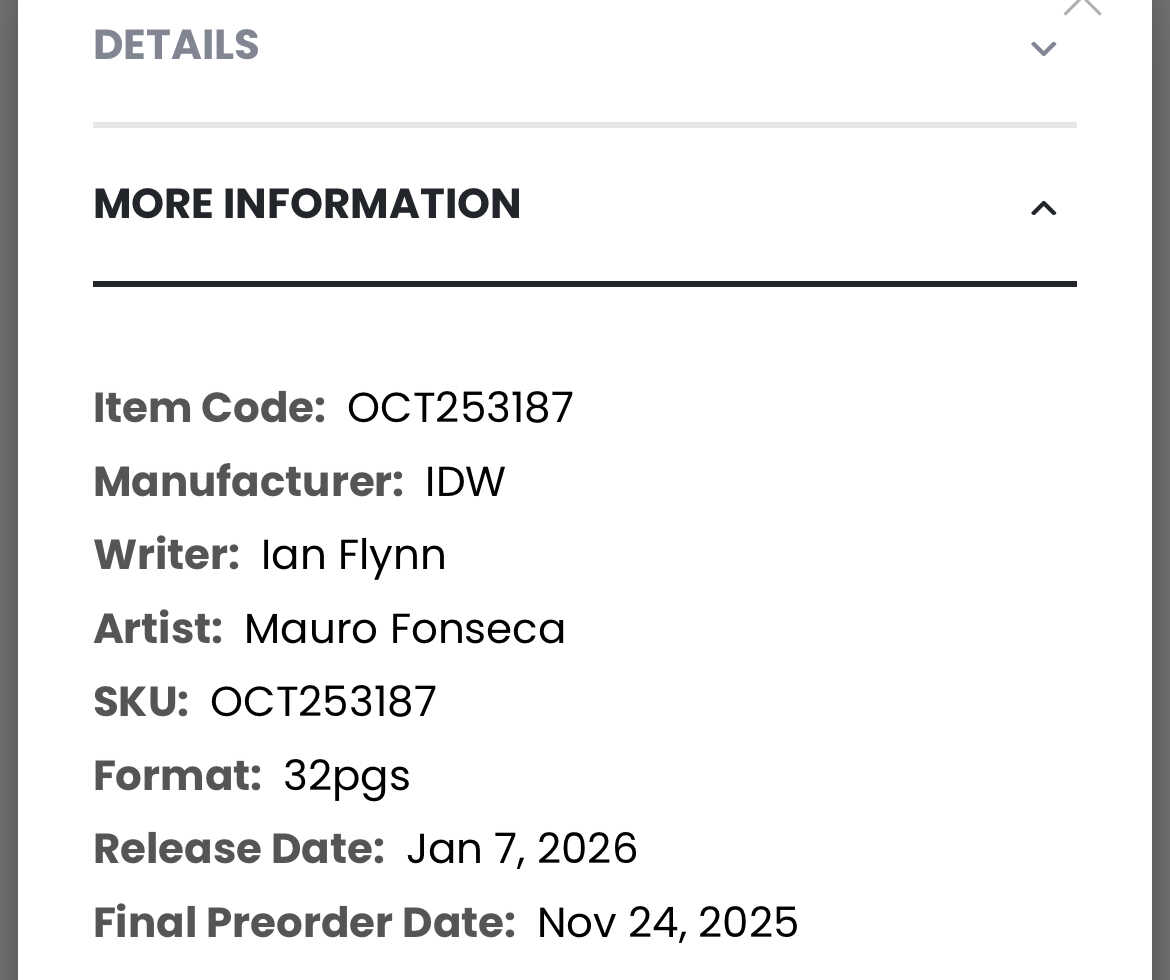The width and height of the screenshot is (1170, 980).
Task: Click the Release Date label
Action: click(239, 849)
